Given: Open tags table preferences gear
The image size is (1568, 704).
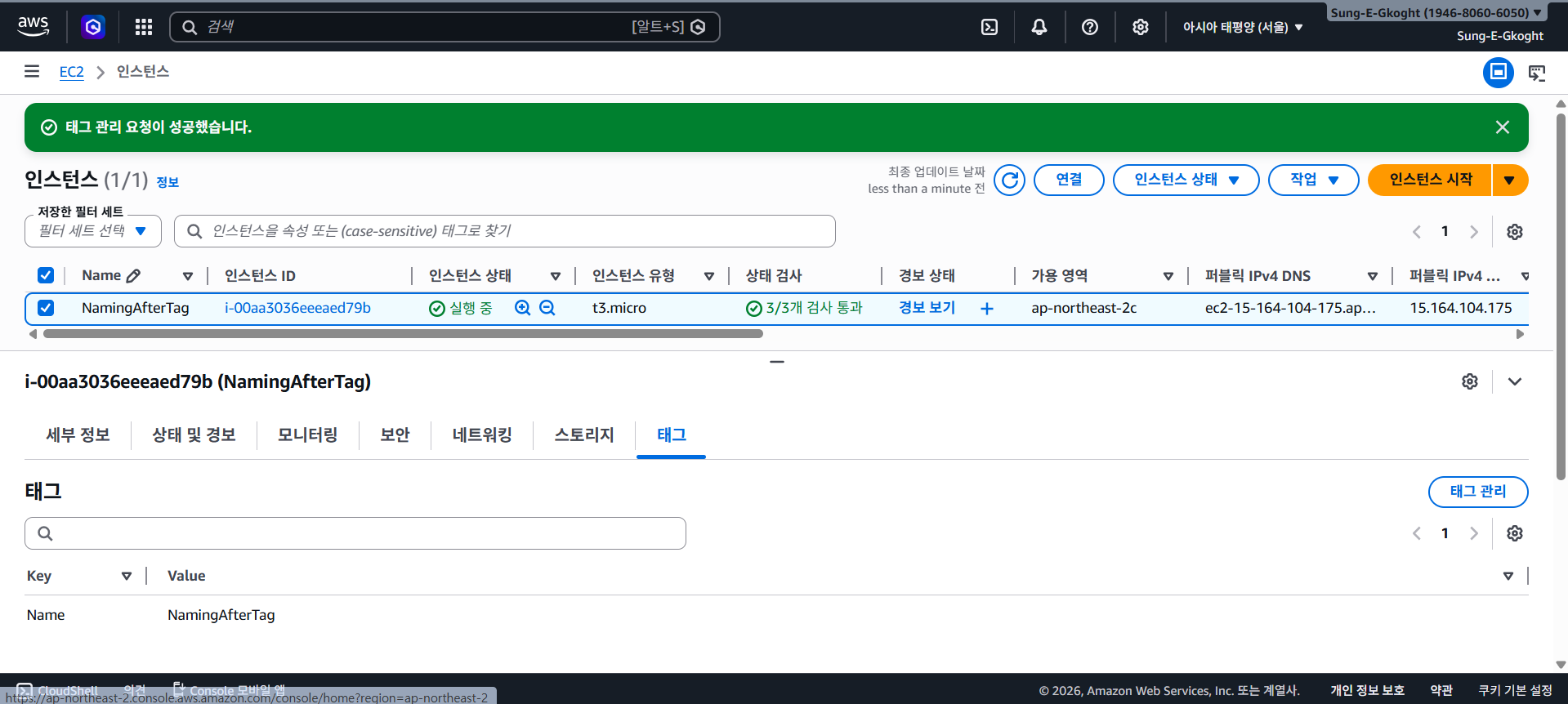Looking at the screenshot, I should (1515, 533).
